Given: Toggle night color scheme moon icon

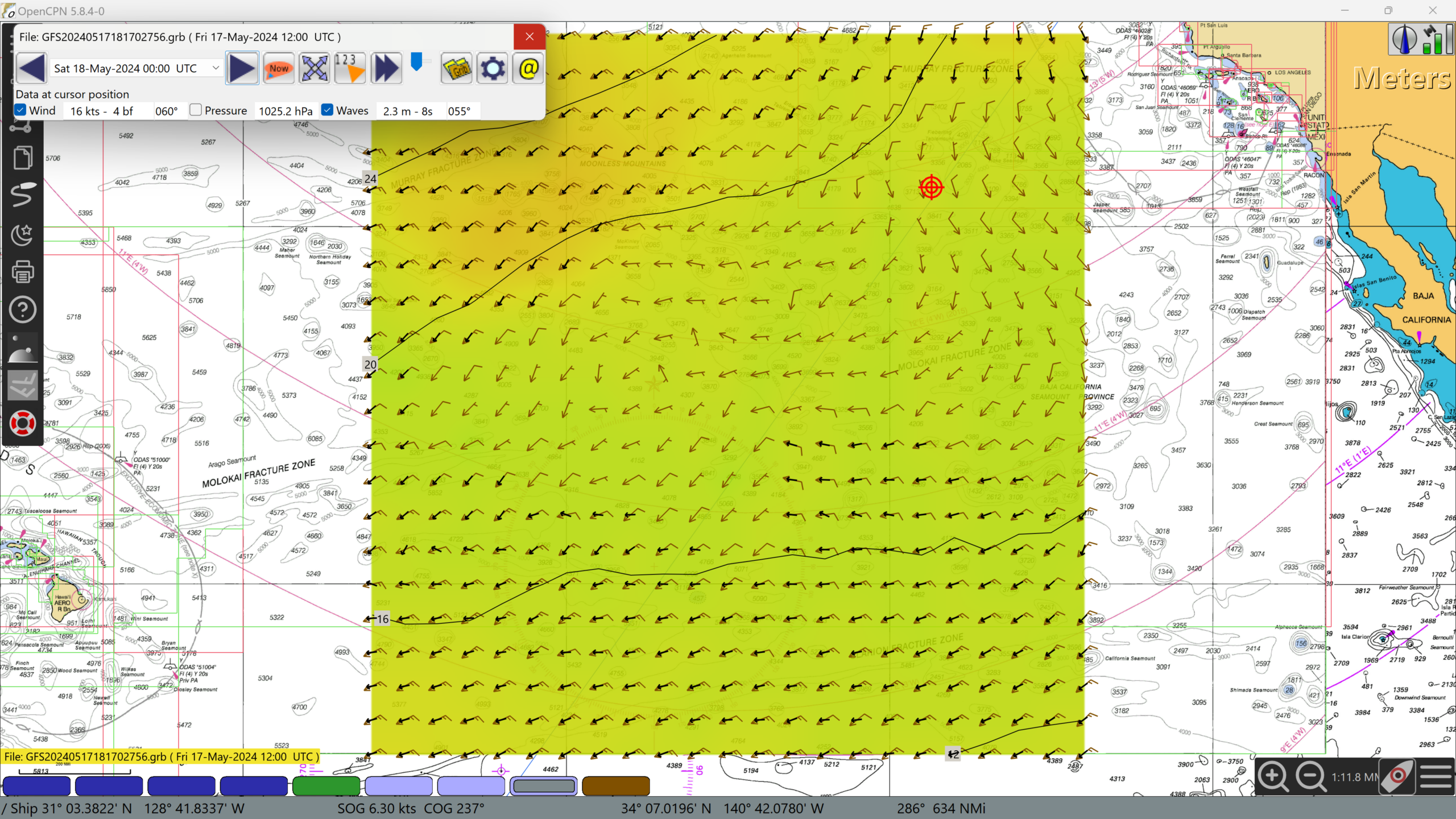Looking at the screenshot, I should 23,234.
